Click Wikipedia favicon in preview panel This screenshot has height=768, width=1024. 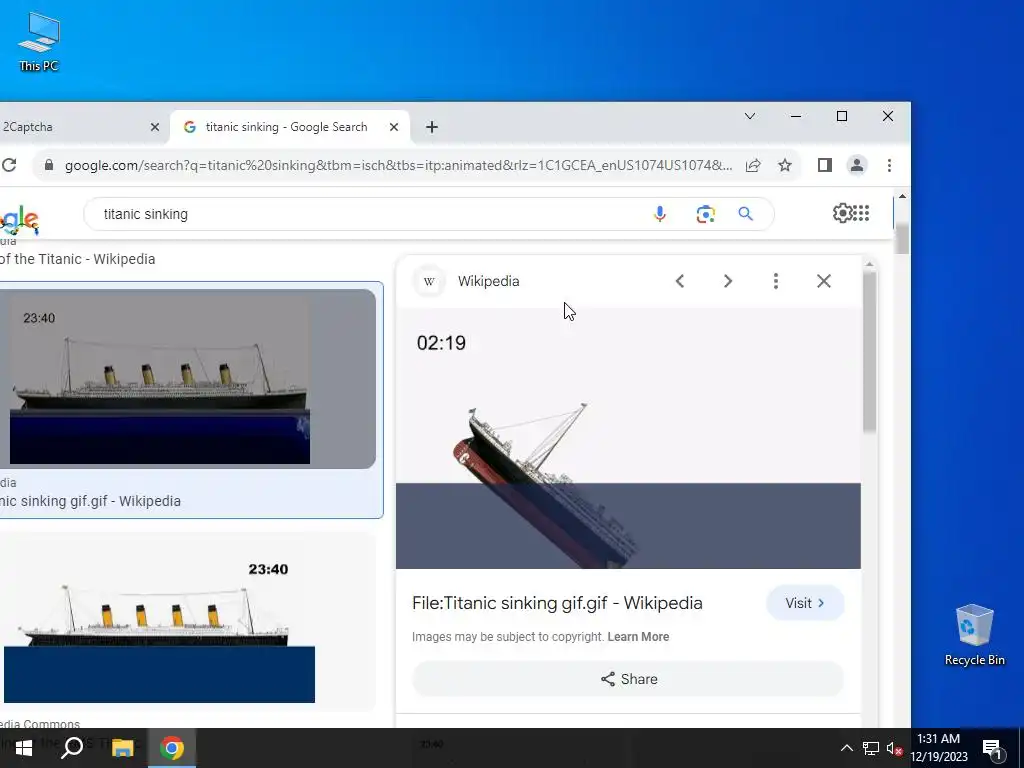tap(429, 281)
